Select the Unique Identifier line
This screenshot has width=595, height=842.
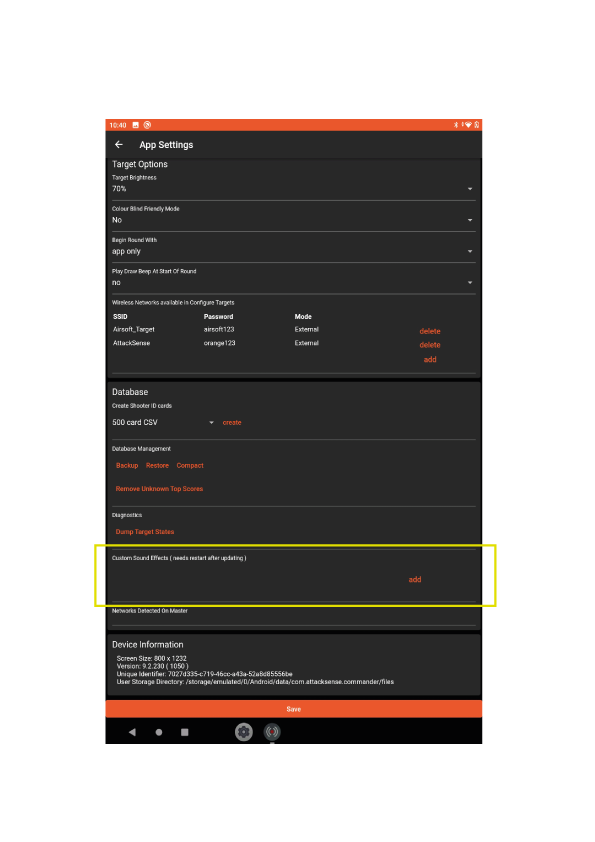[205, 674]
